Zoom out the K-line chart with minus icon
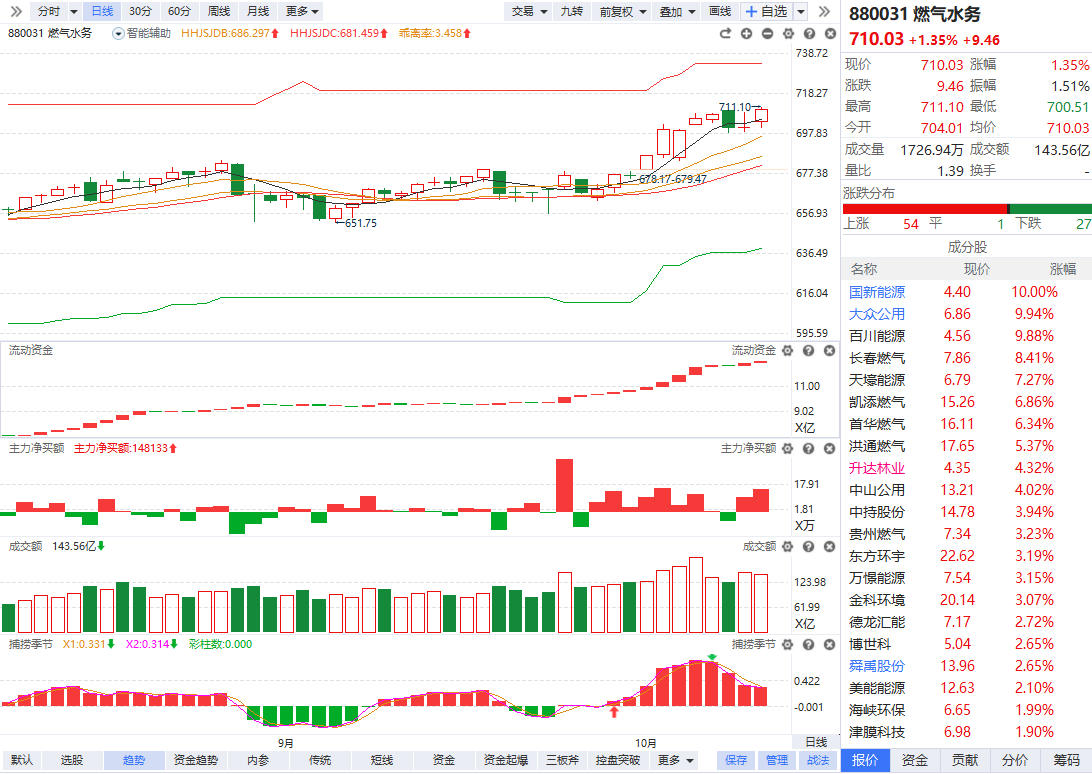This screenshot has width=1092, height=774. pyautogui.click(x=767, y=33)
